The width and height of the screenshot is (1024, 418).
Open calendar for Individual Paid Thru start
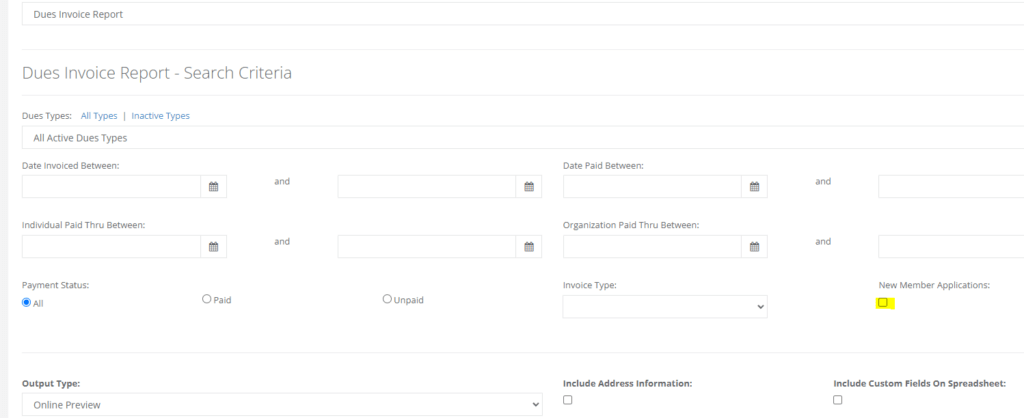pyautogui.click(x=214, y=247)
